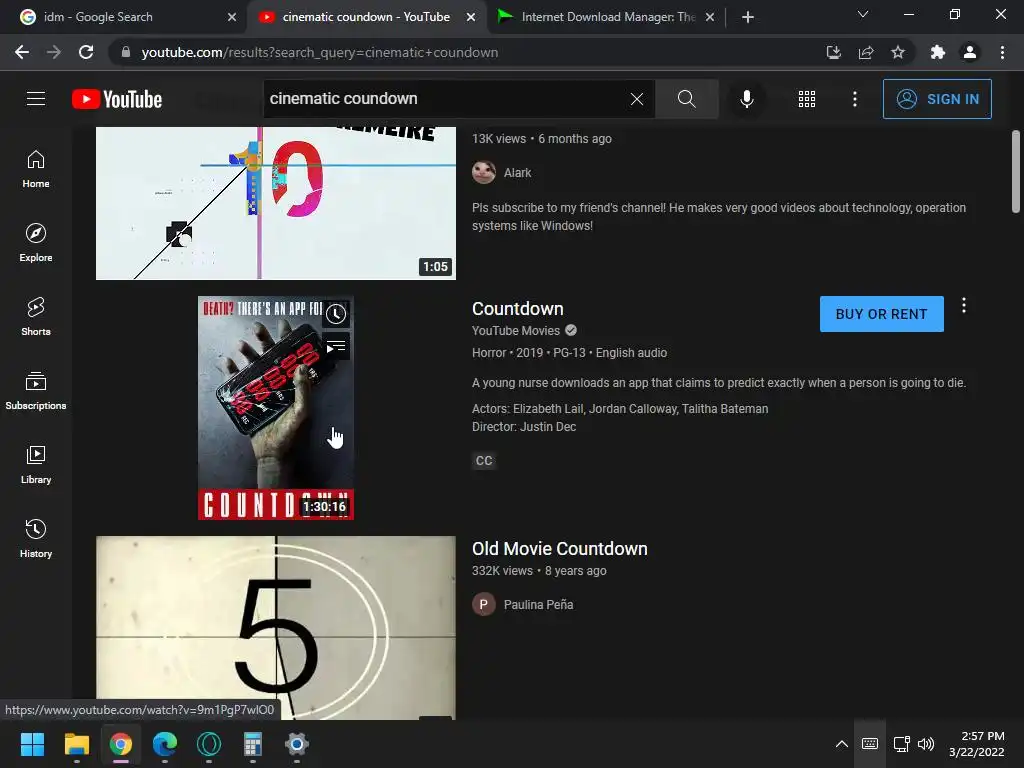The width and height of the screenshot is (1024, 768).
Task: Open File Explorer from the taskbar
Action: 76,744
